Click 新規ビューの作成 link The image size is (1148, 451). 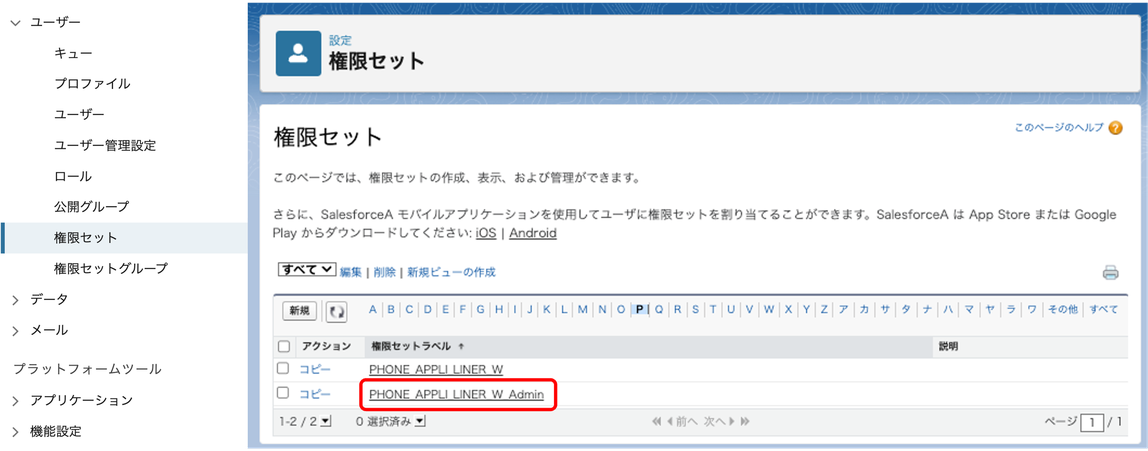tap(451, 272)
